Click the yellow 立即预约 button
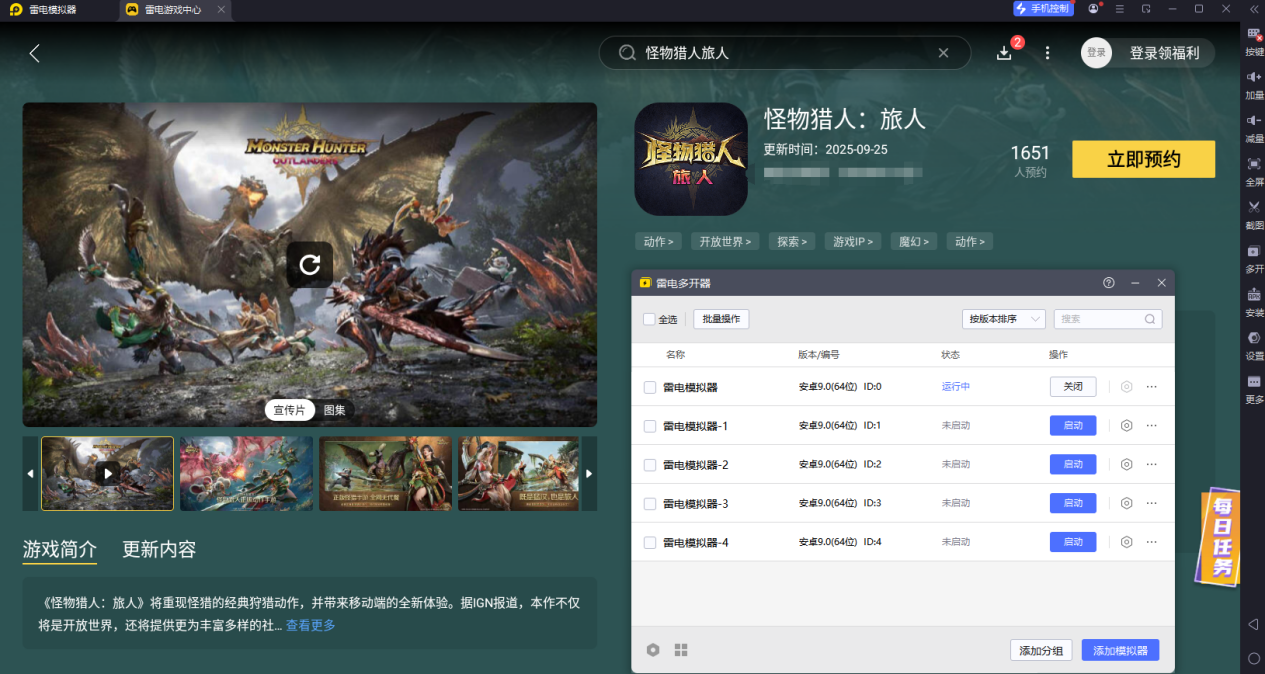Screen dimensions: 1265x674 pyautogui.click(x=1144, y=159)
